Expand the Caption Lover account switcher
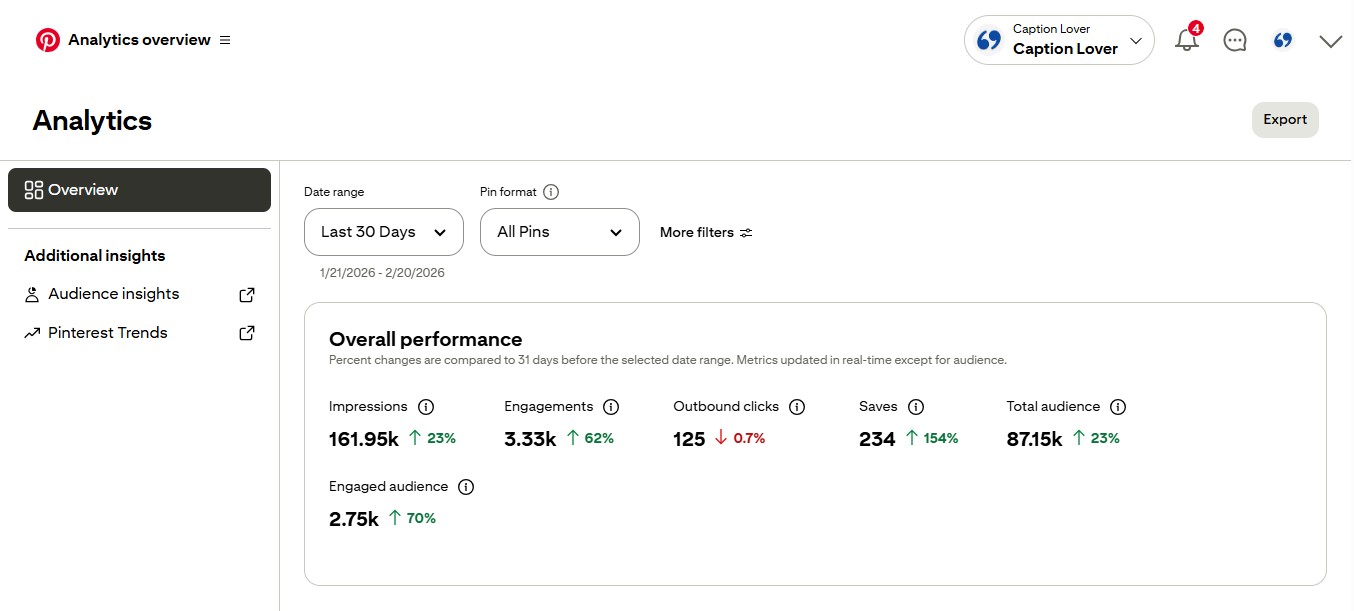This screenshot has height=611, width=1354. 1059,41
